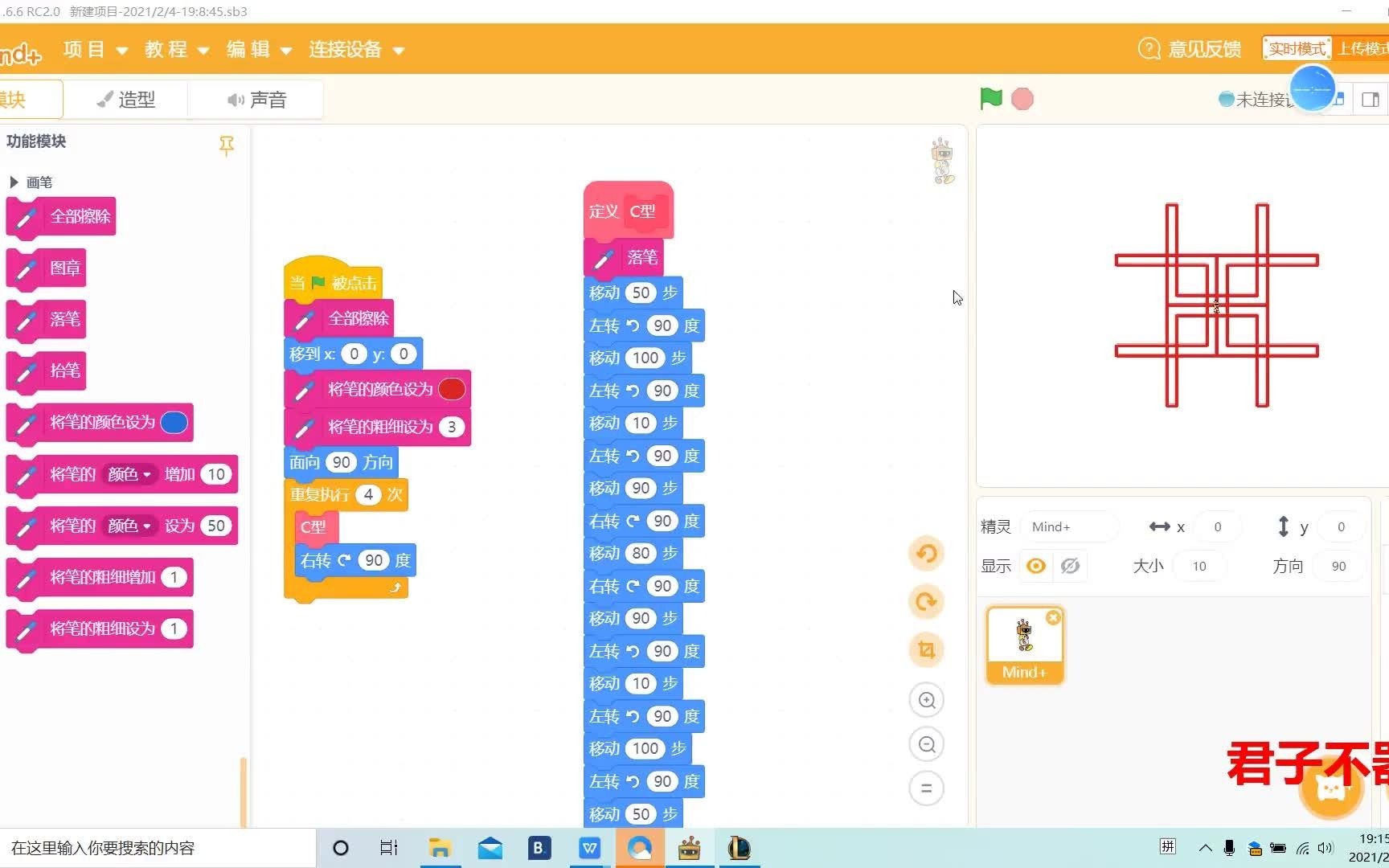Click the blue pen color swatch

coord(174,422)
